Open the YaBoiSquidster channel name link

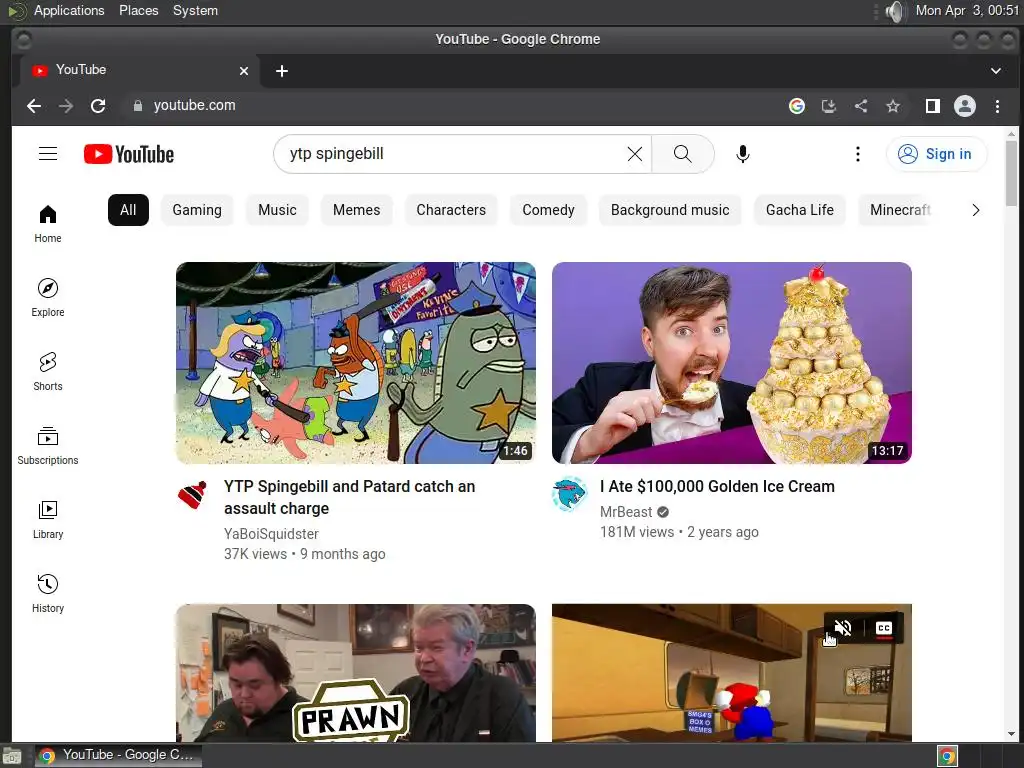[271, 534]
